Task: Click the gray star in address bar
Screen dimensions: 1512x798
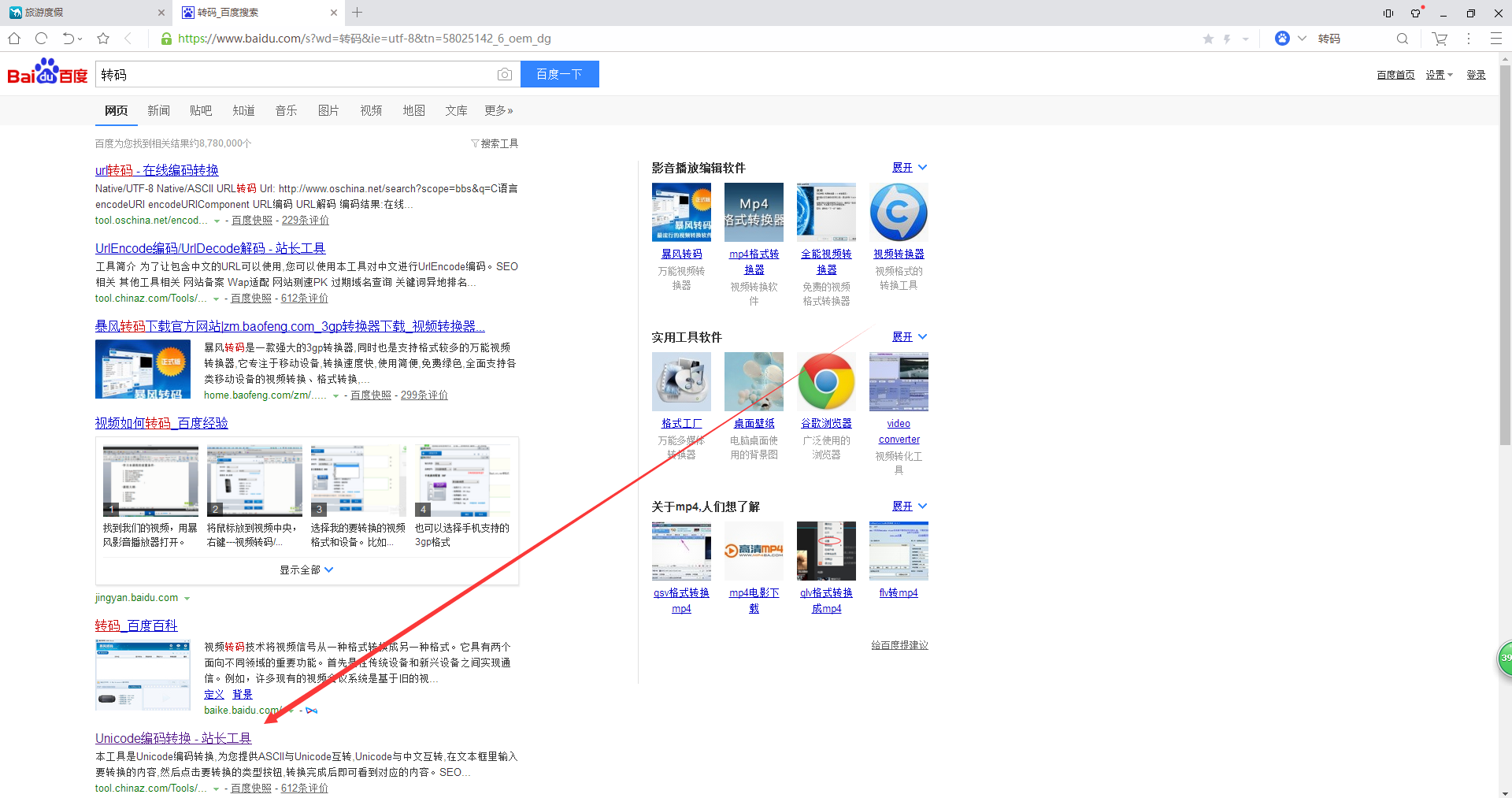Action: [1208, 39]
